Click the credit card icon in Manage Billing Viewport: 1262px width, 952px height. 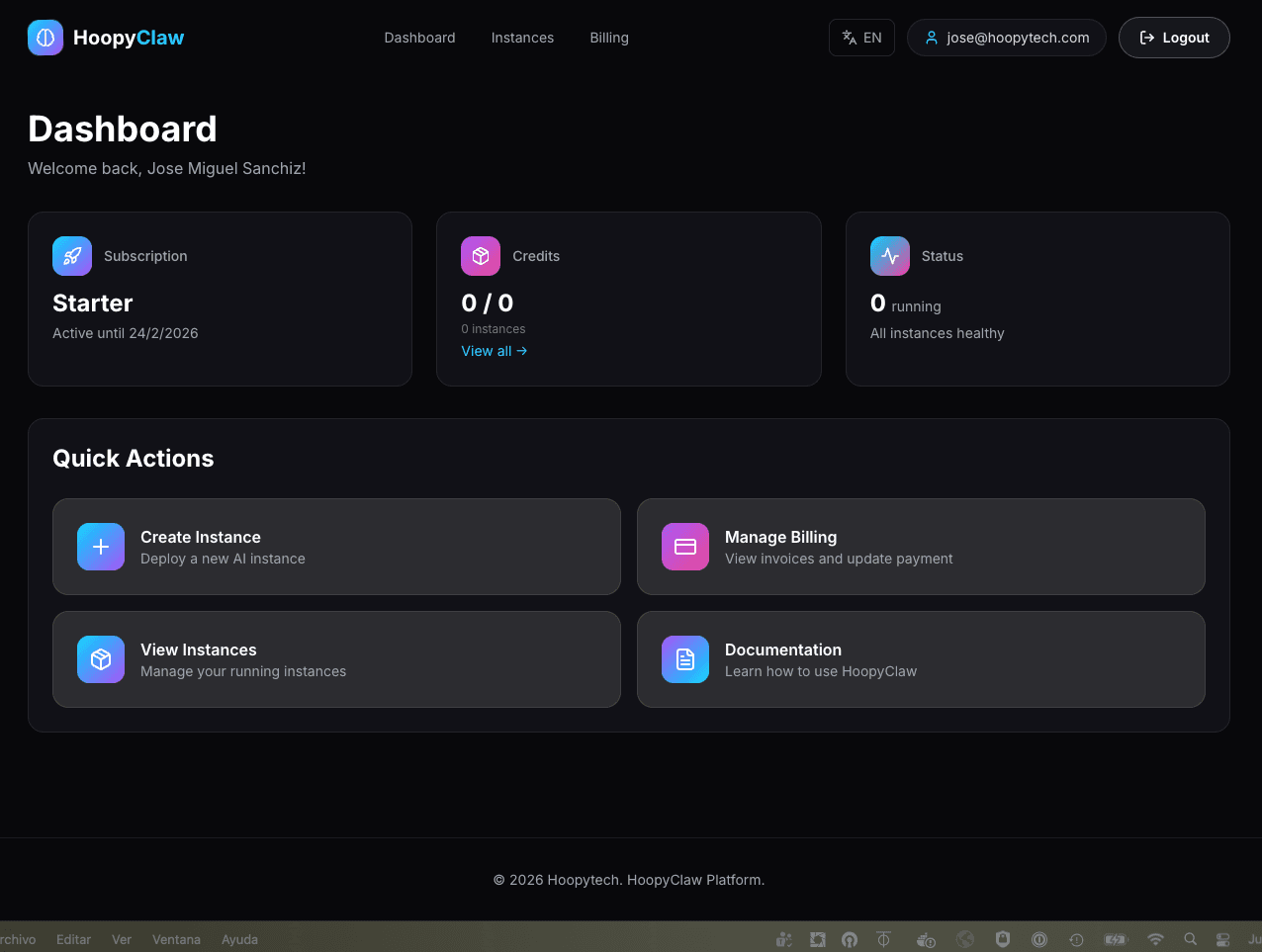point(684,546)
